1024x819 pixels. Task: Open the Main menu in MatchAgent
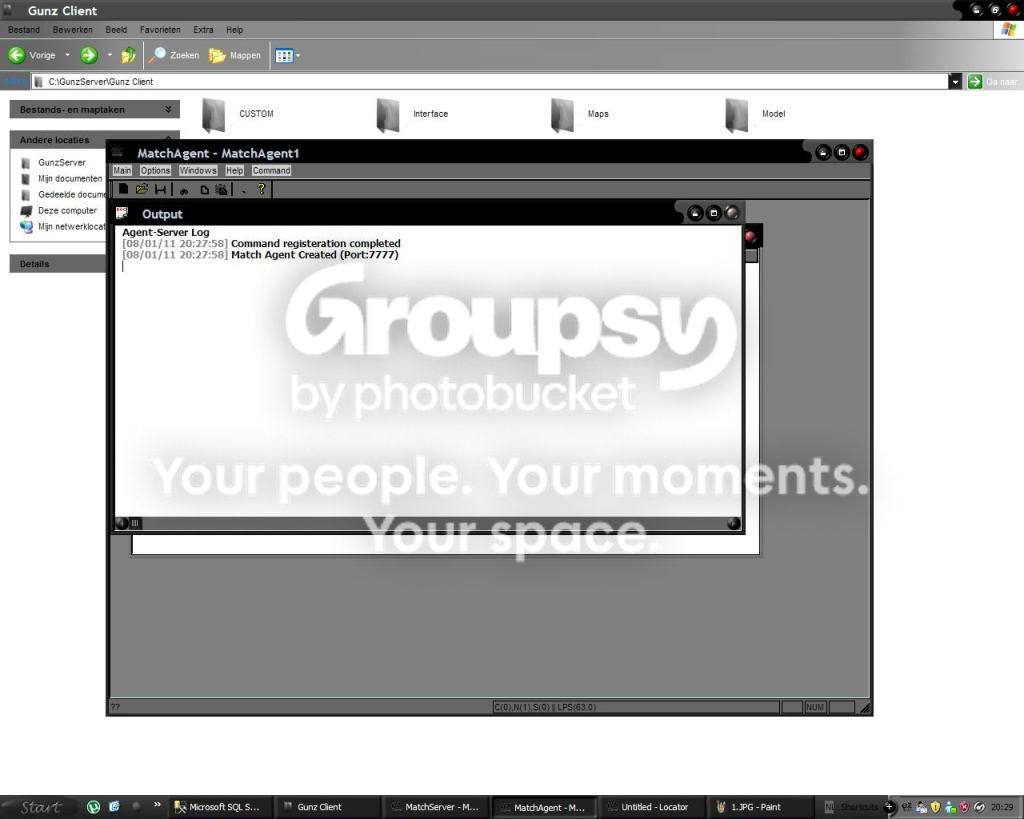(122, 170)
